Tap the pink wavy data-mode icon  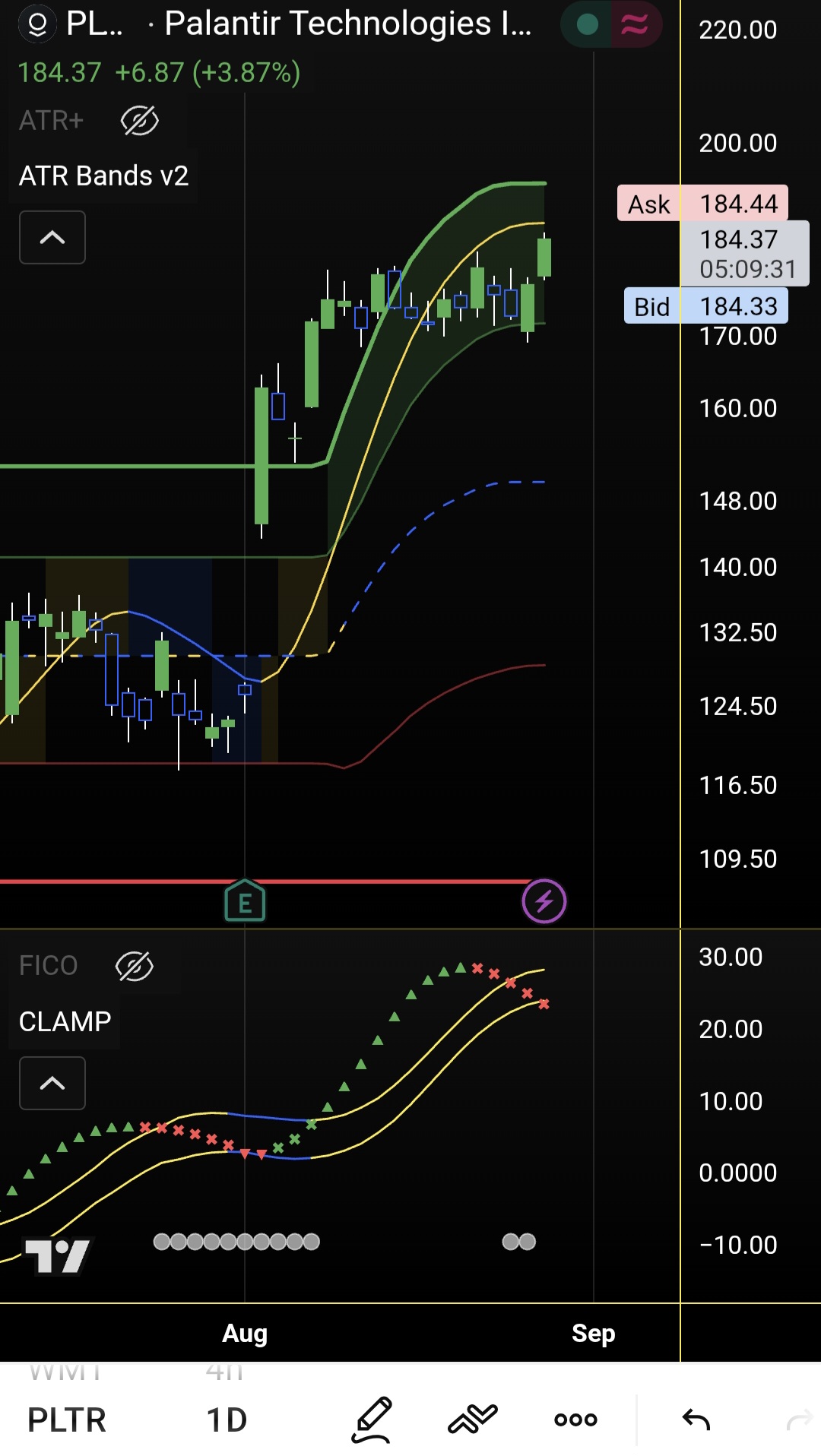coord(635,24)
